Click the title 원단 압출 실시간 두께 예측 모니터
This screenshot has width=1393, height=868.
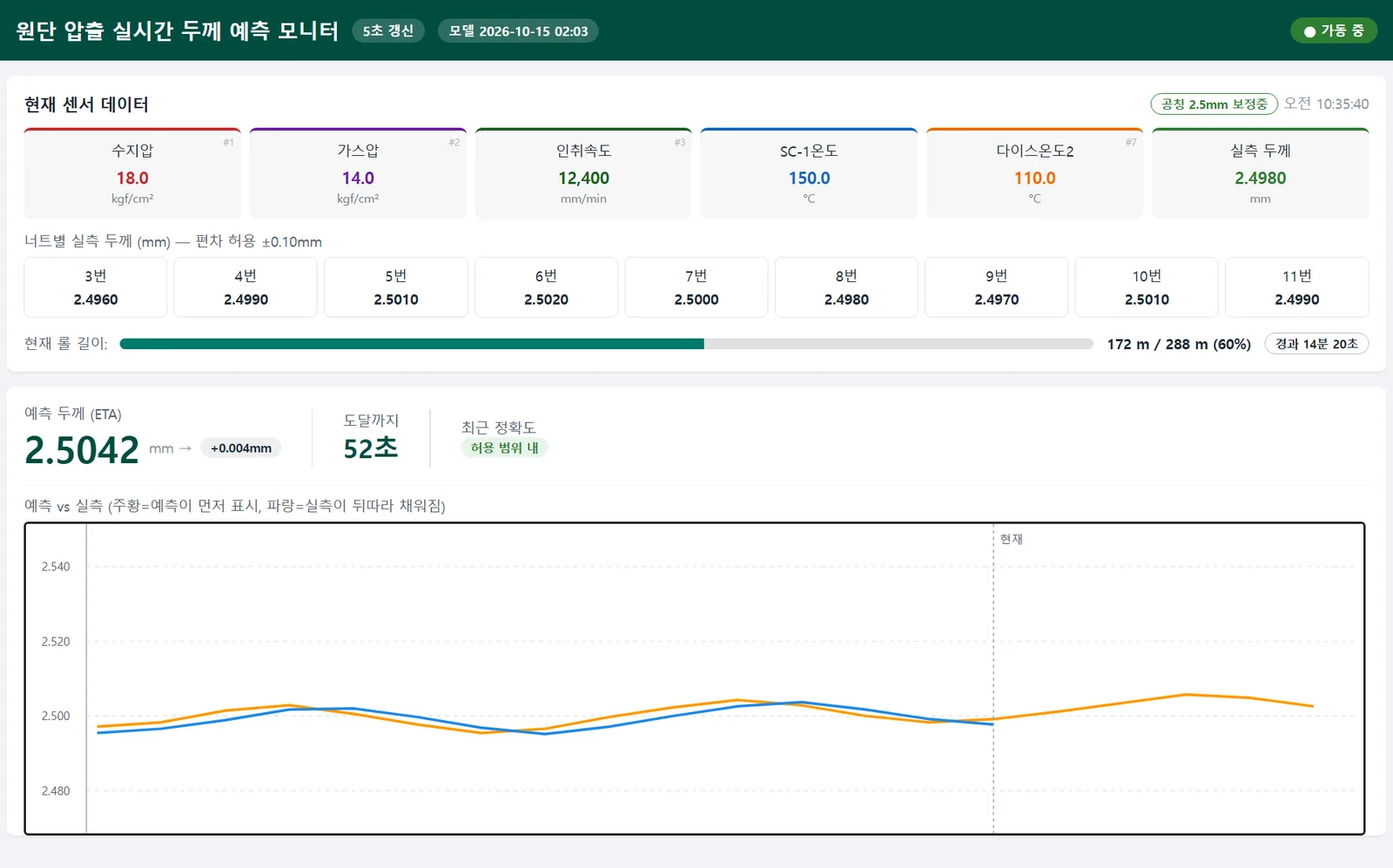(177, 30)
